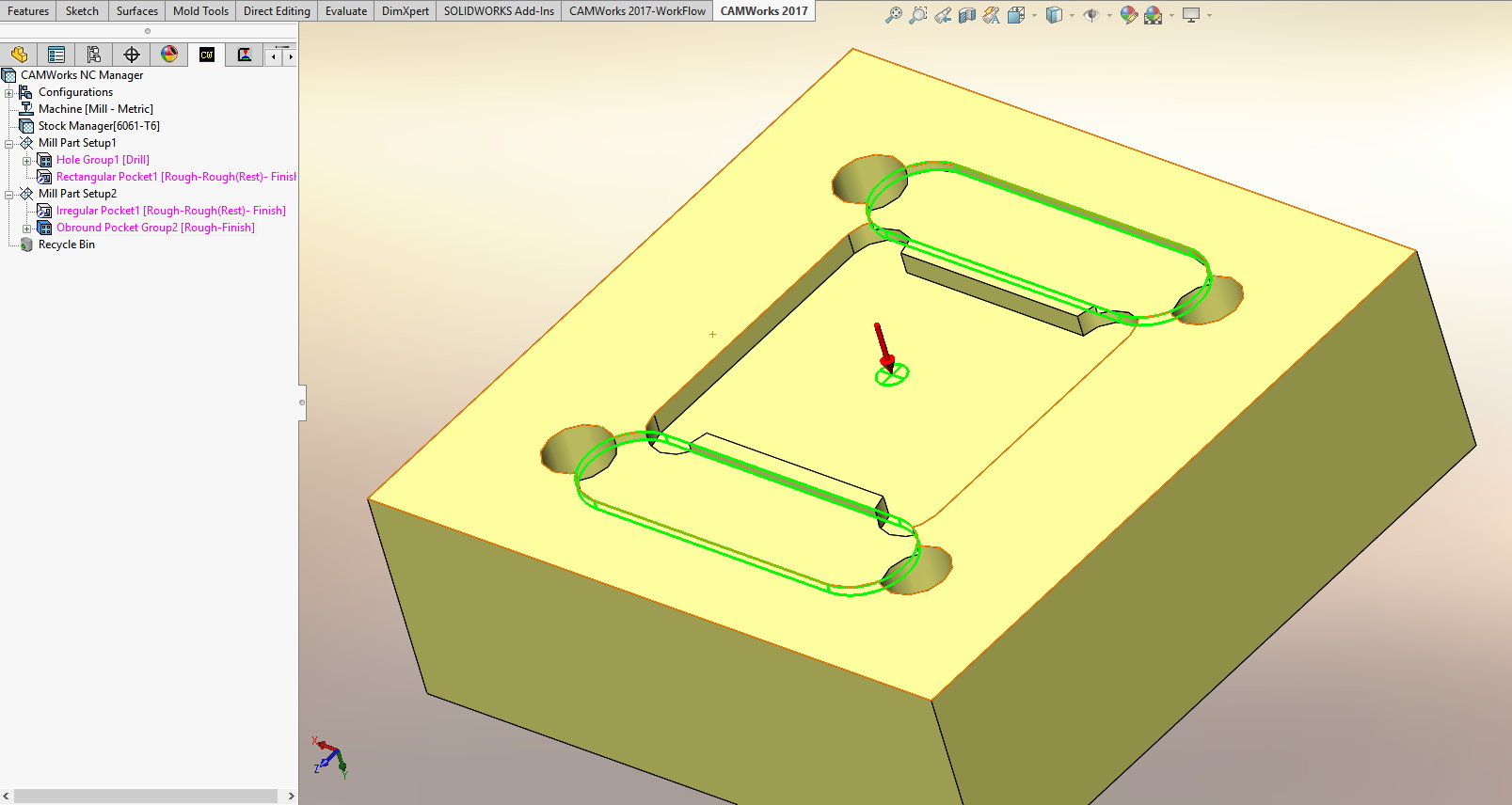Screen dimensions: 1512x805
Task: Open the Hide/Show Items dropdown
Action: pos(1109,15)
